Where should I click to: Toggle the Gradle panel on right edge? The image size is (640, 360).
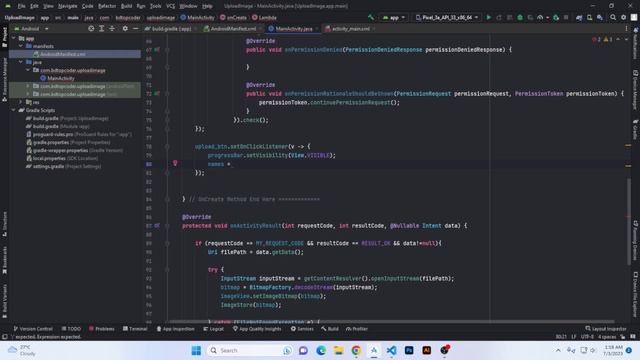point(636,129)
